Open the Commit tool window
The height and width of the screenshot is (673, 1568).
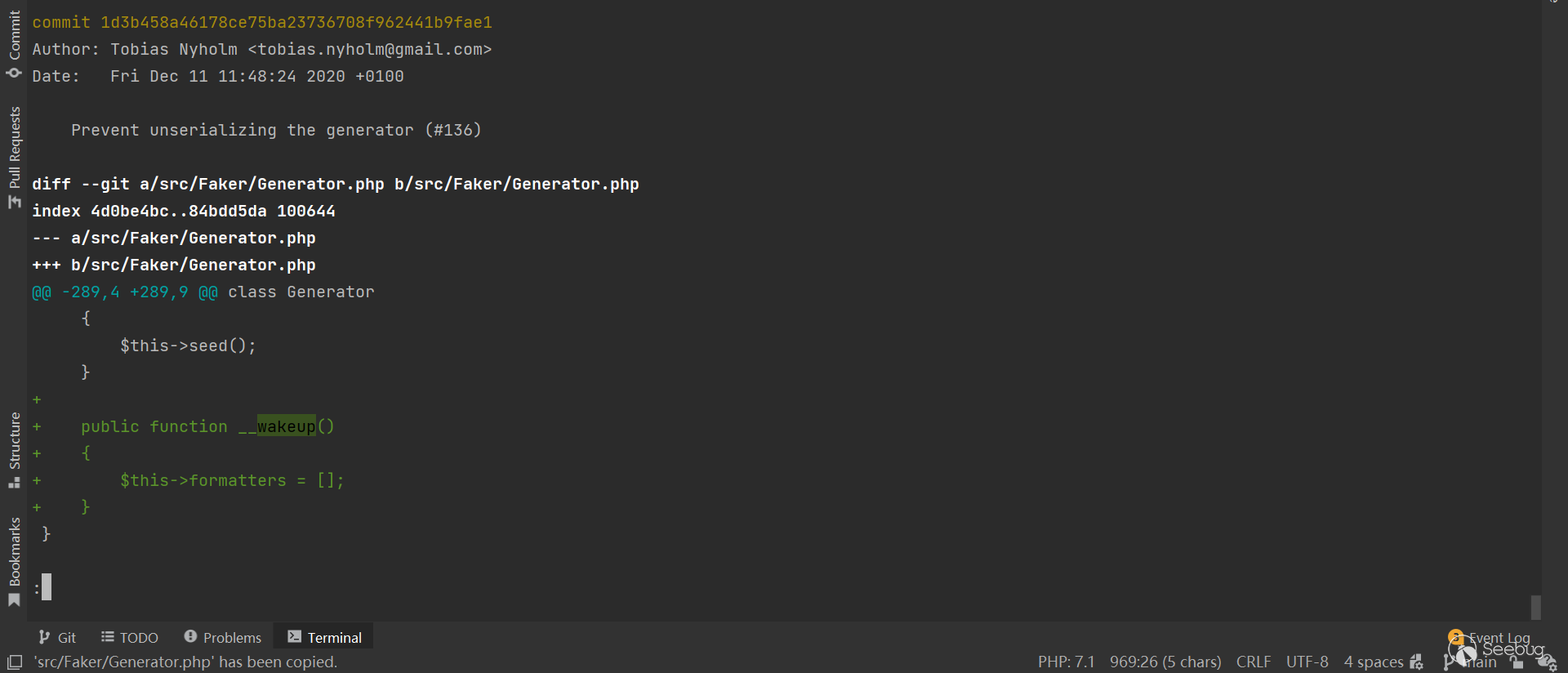click(x=14, y=45)
